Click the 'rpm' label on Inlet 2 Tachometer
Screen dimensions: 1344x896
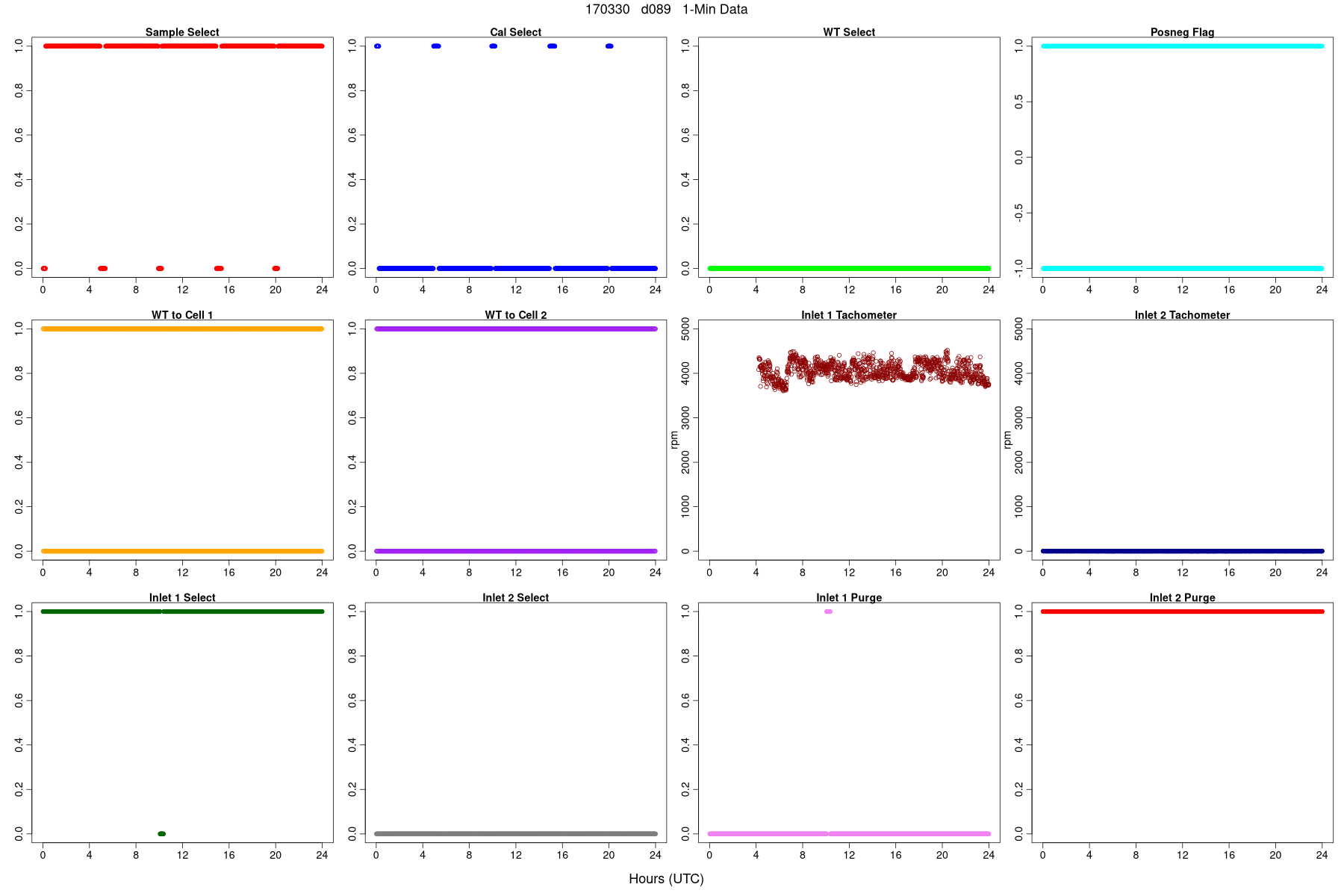click(1007, 440)
